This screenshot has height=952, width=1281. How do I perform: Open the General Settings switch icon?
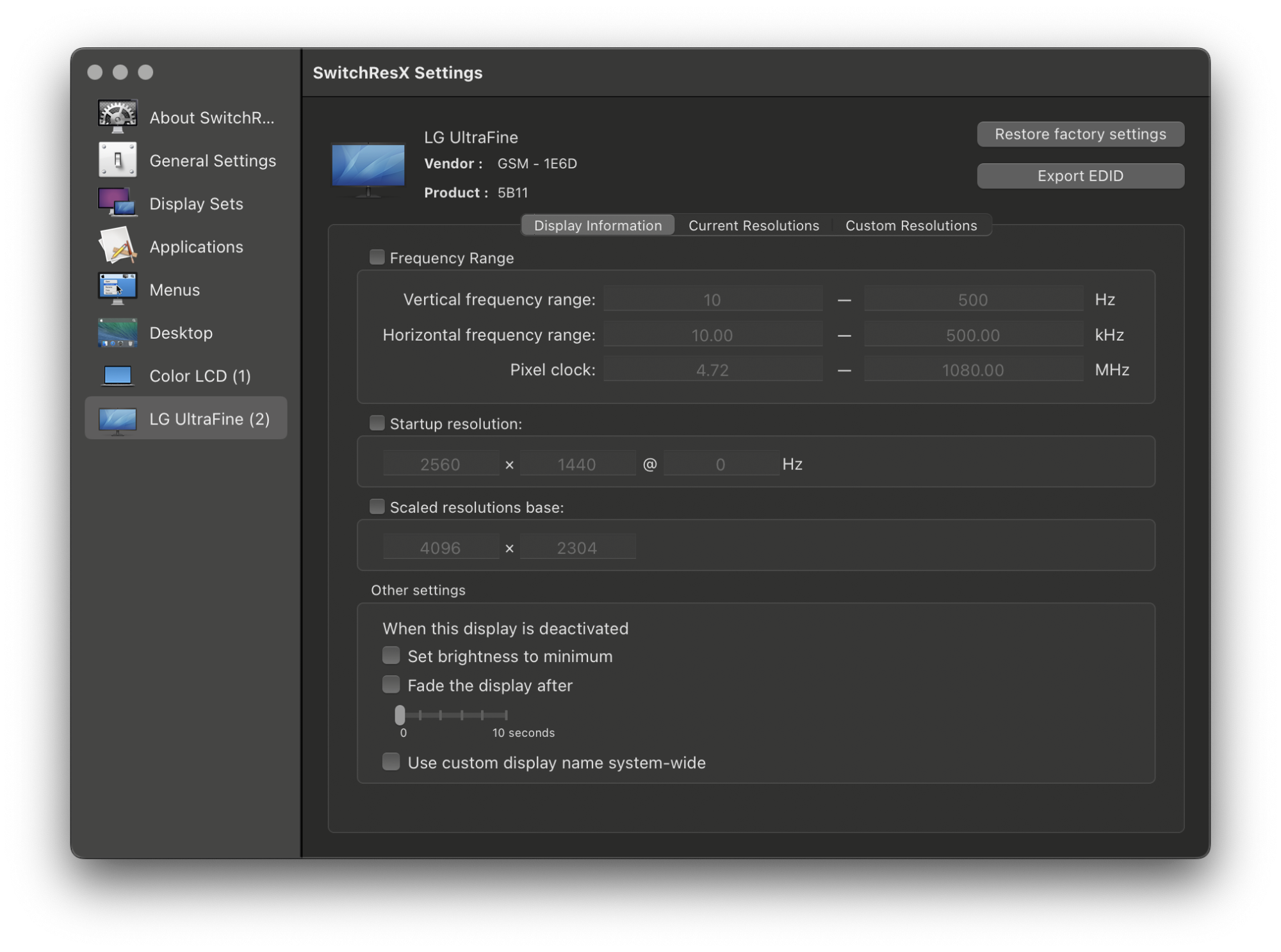tap(117, 160)
